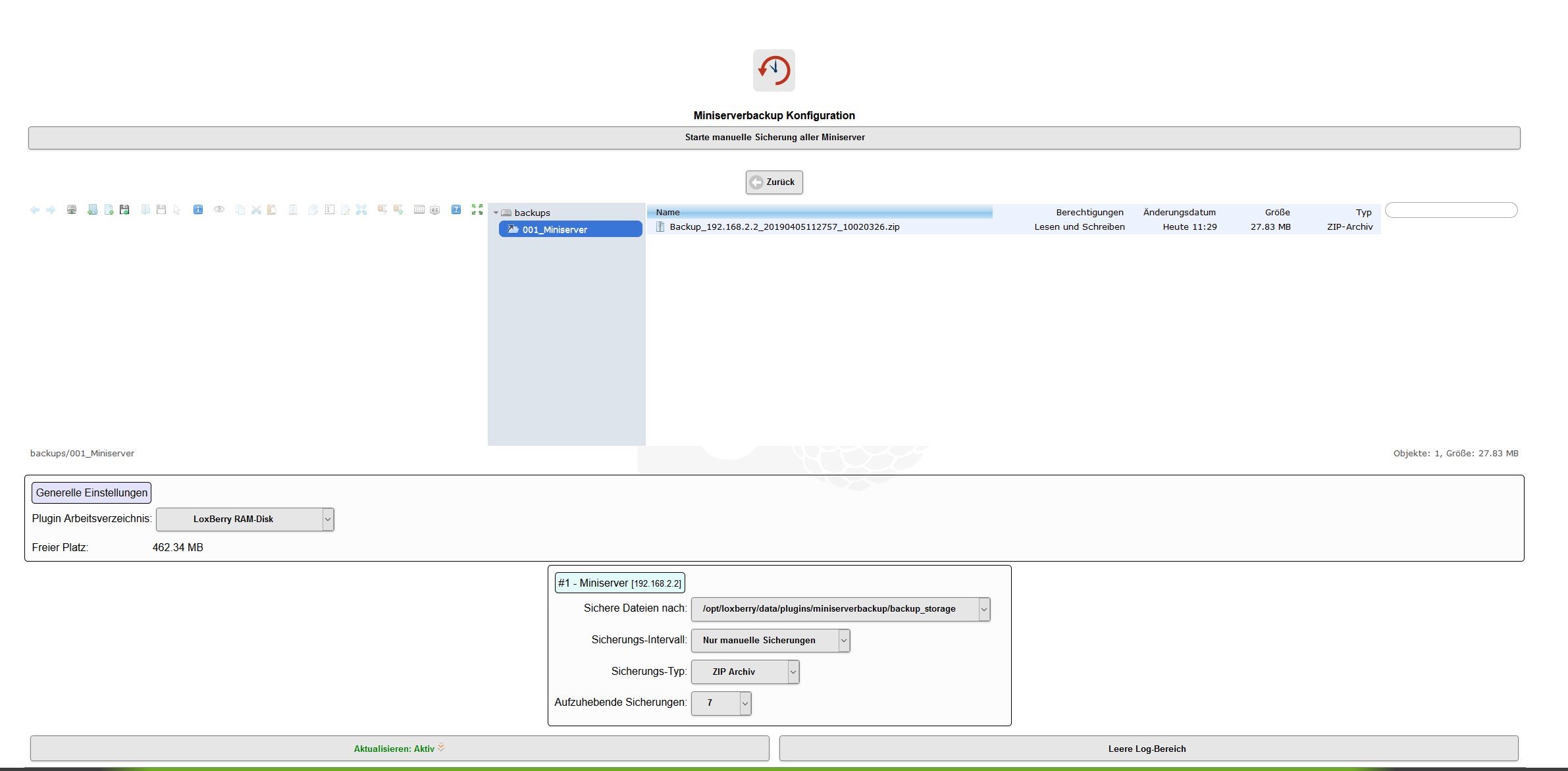Viewport: 1568px width, 771px height.
Task: Click the mount network volume icon
Action: click(72, 209)
